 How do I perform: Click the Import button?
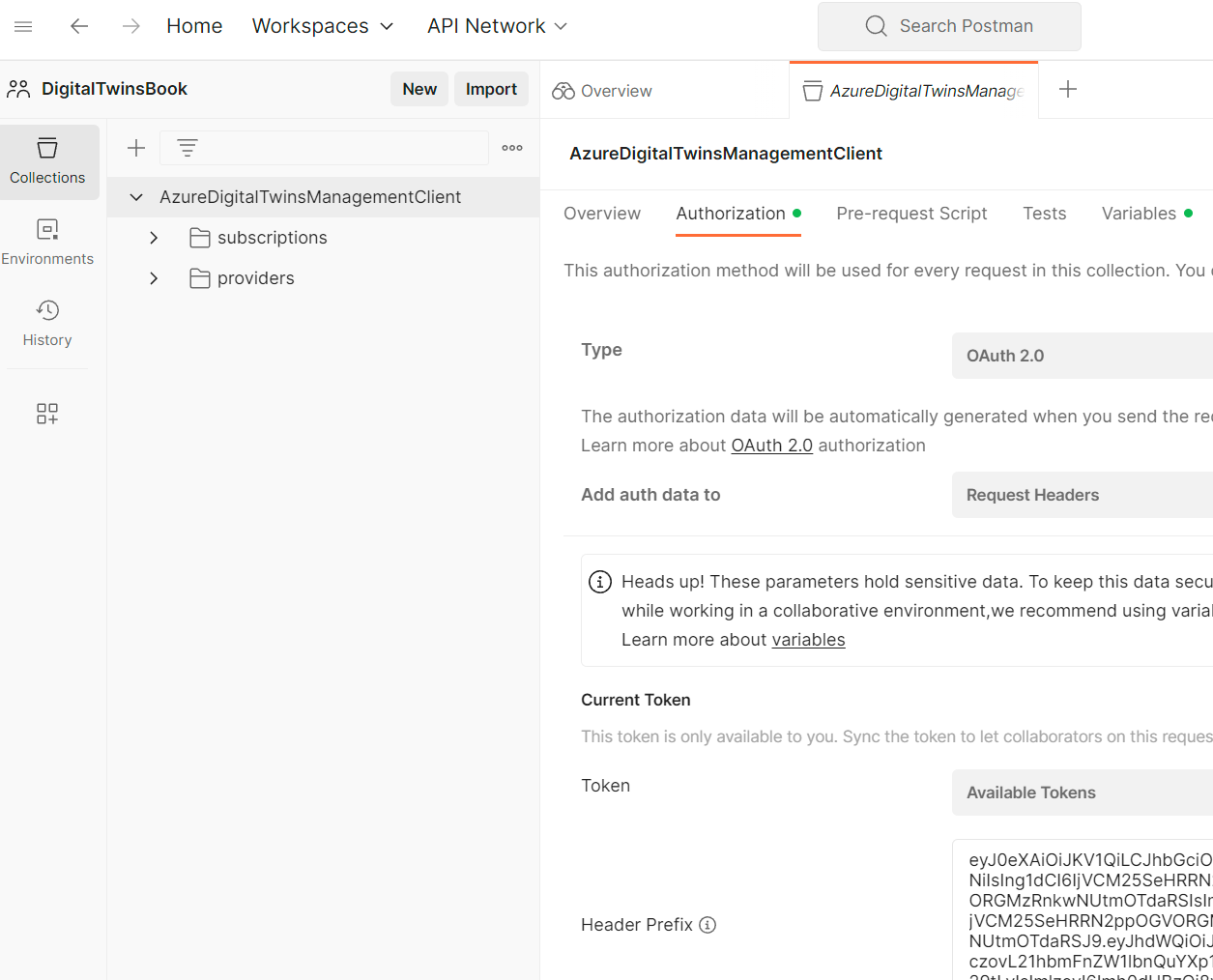[491, 89]
